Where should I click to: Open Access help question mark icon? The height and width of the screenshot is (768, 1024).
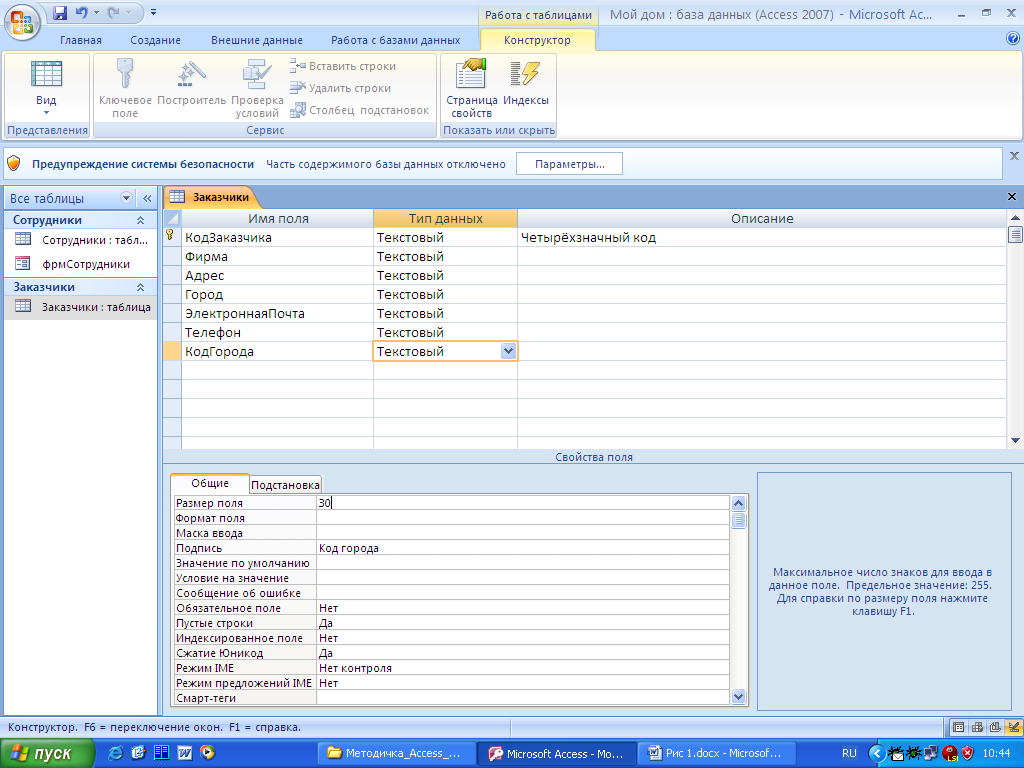[x=1013, y=39]
